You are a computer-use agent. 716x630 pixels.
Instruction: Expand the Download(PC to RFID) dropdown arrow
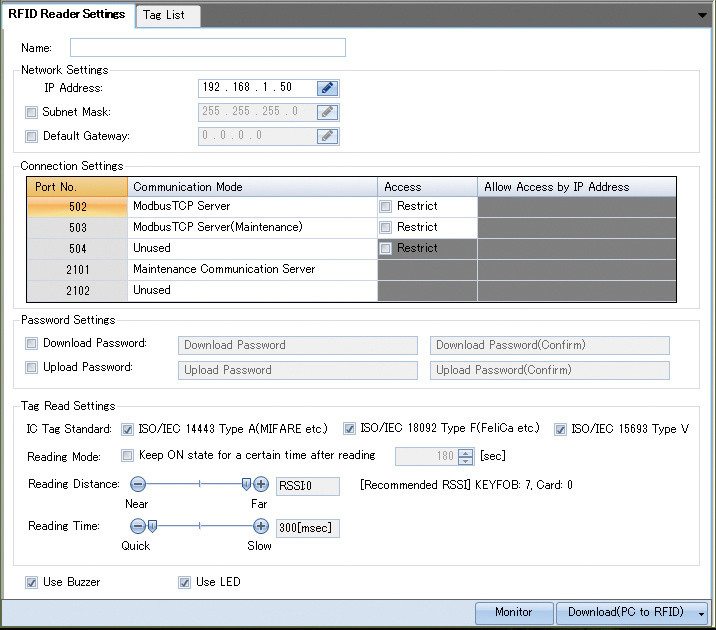(703, 613)
